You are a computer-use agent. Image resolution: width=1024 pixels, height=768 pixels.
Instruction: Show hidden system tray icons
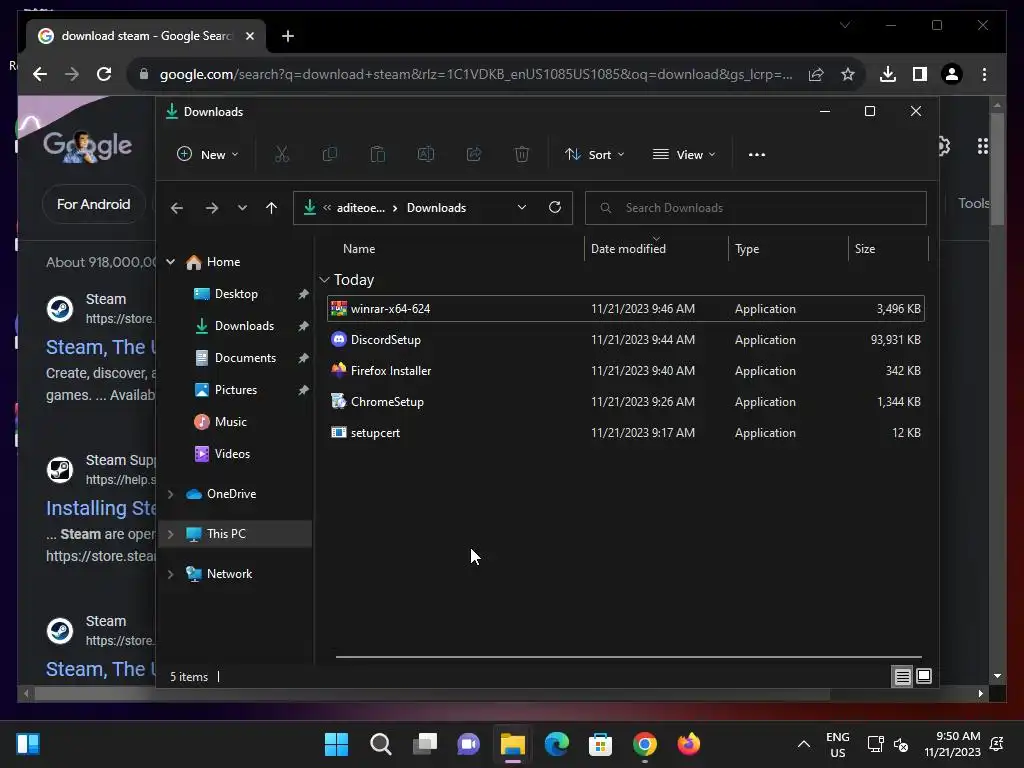tap(804, 744)
